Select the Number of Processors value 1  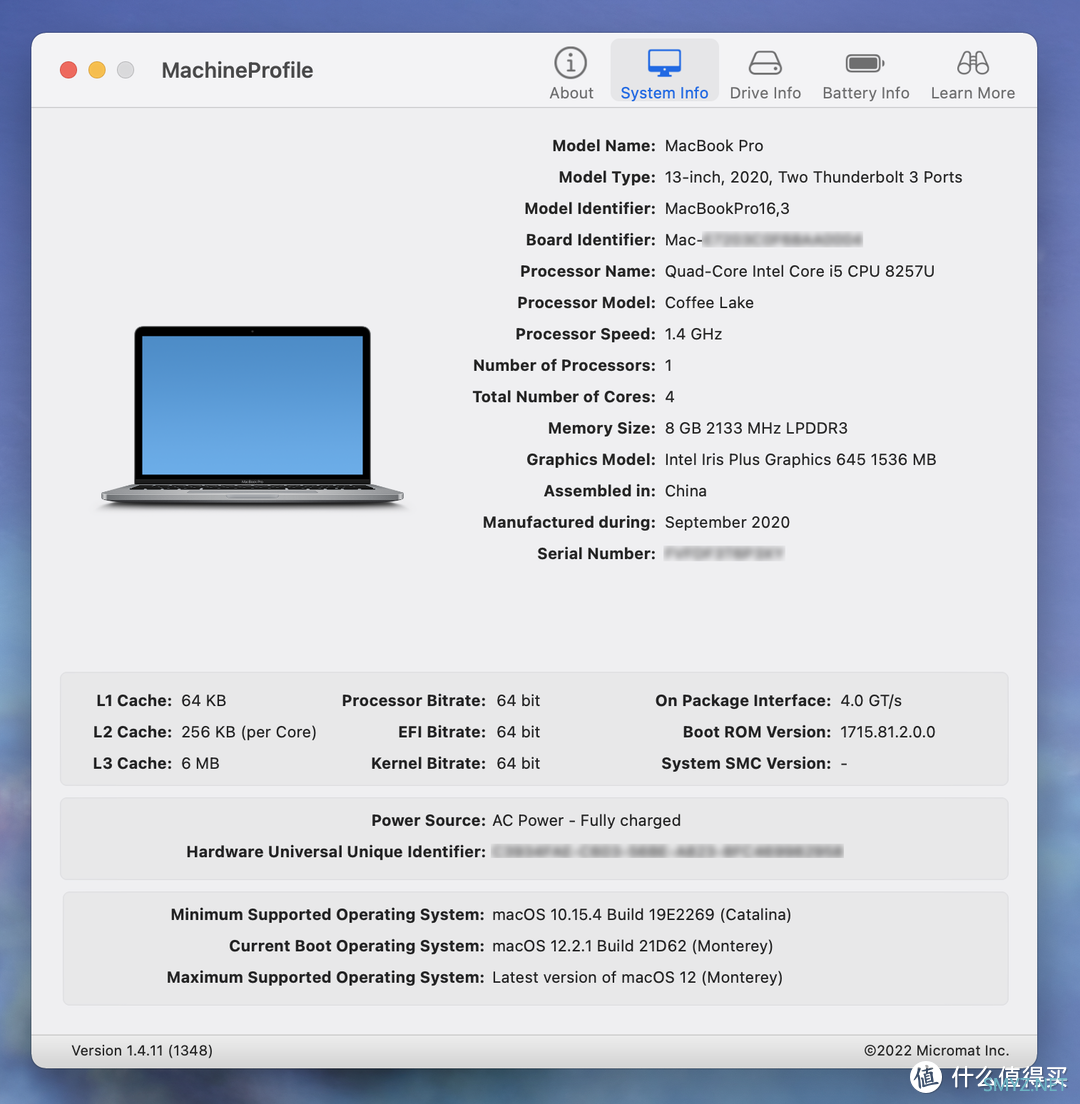(x=668, y=365)
